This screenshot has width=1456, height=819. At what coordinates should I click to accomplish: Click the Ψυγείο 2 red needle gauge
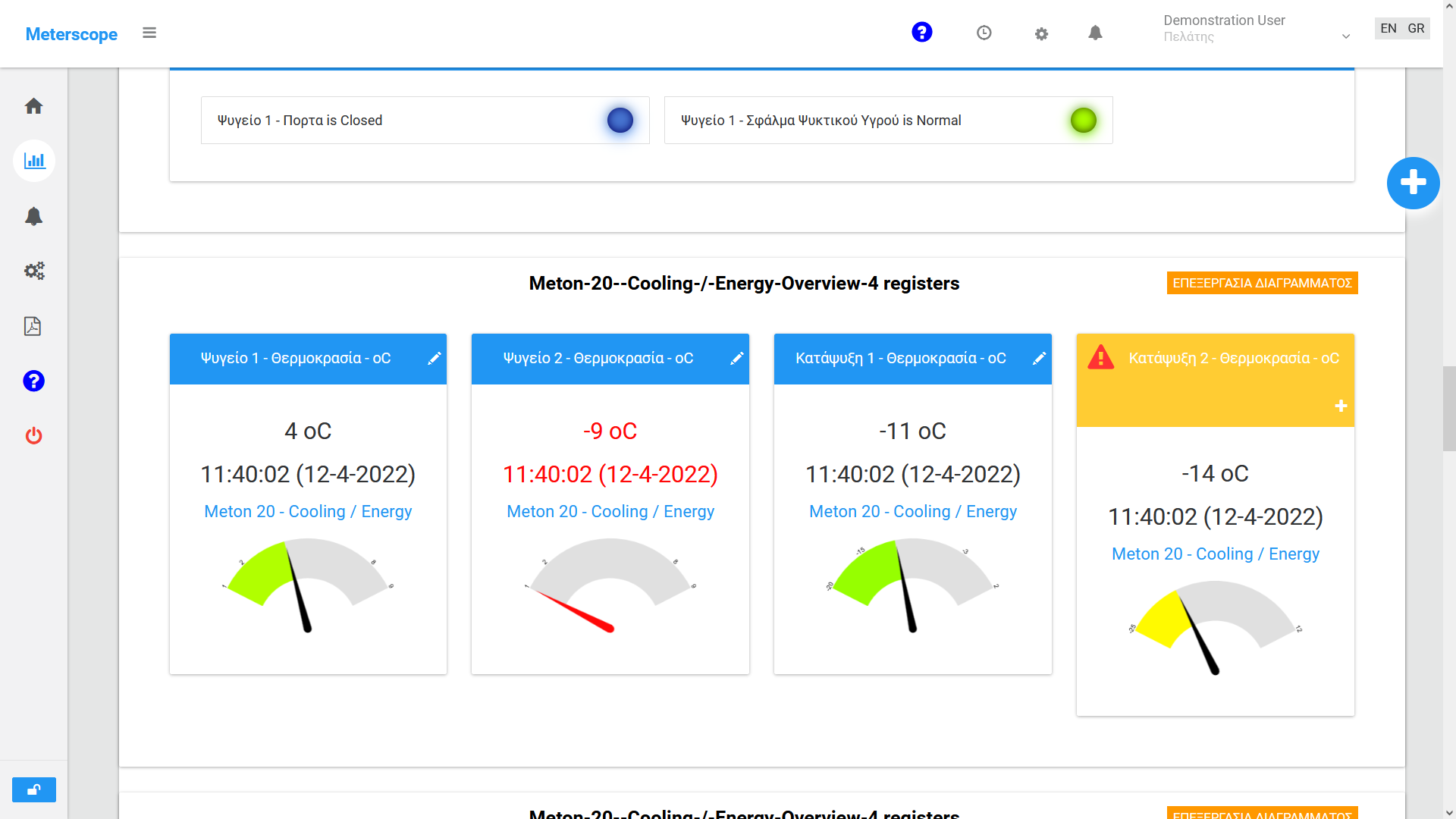(610, 584)
